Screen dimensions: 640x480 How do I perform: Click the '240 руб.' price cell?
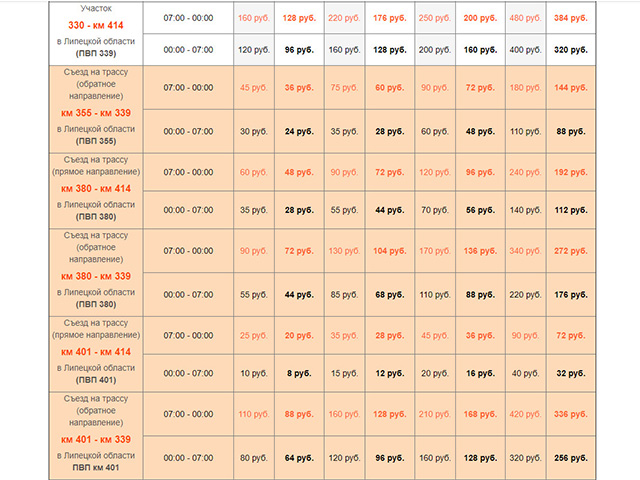[x=525, y=172]
